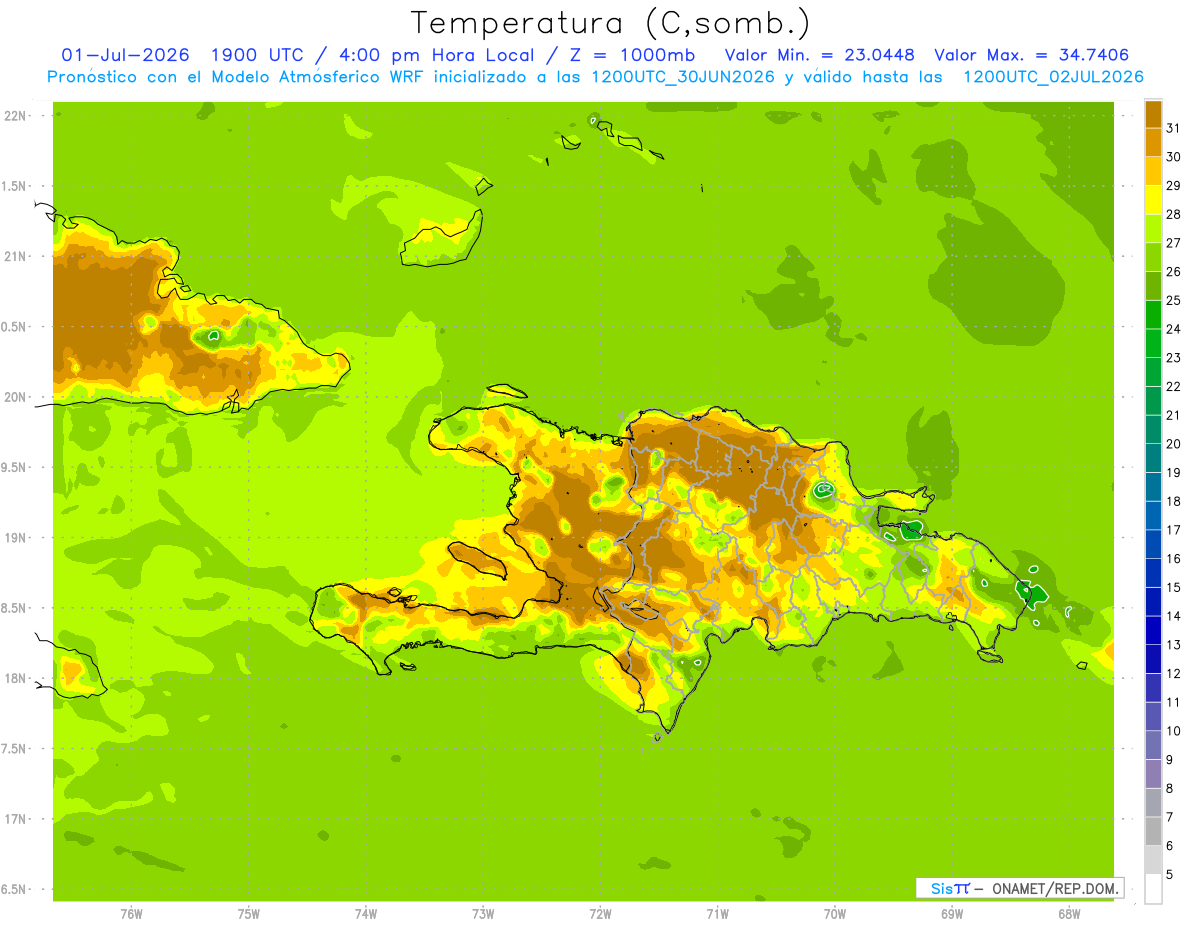Image resolution: width=1200 pixels, height=927 pixels.
Task: Click the legend value '28'
Action: point(1174,214)
